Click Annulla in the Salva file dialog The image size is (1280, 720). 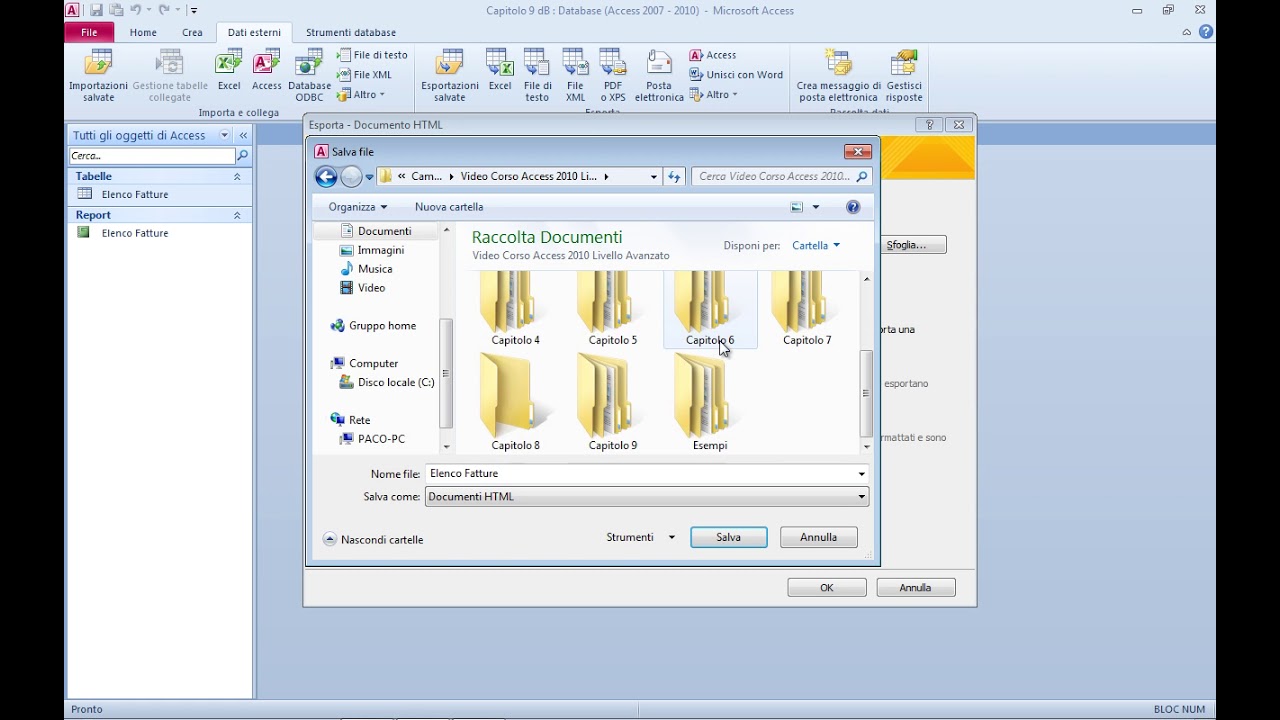pyautogui.click(x=818, y=537)
